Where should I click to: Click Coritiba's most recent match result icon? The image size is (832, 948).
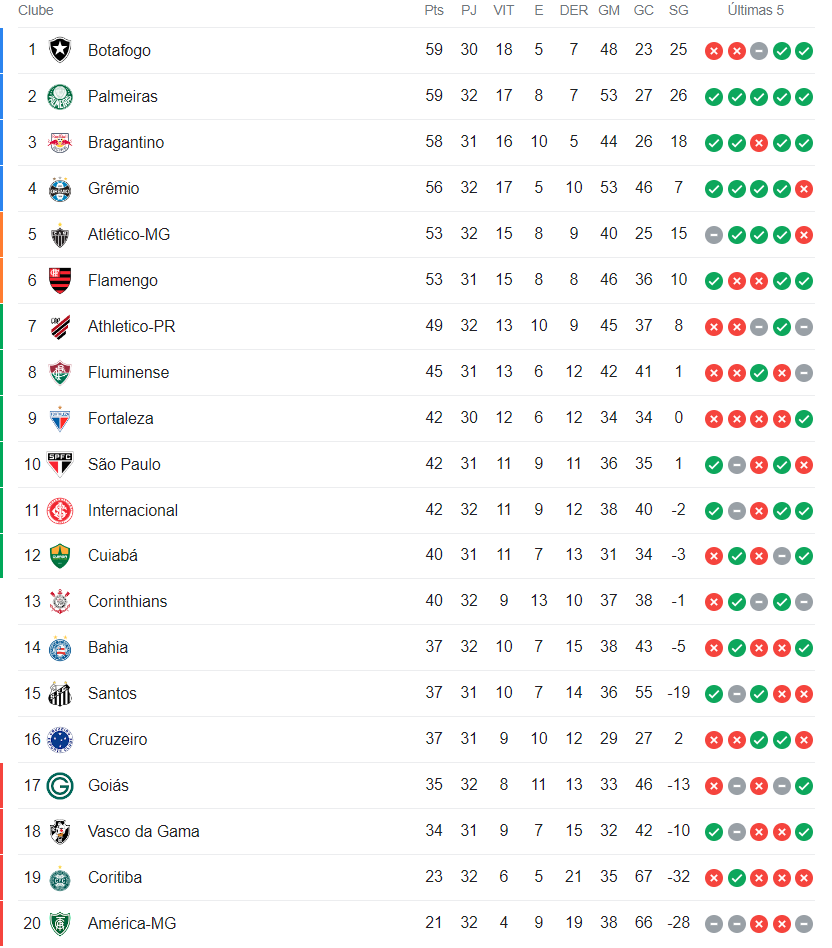click(x=804, y=877)
